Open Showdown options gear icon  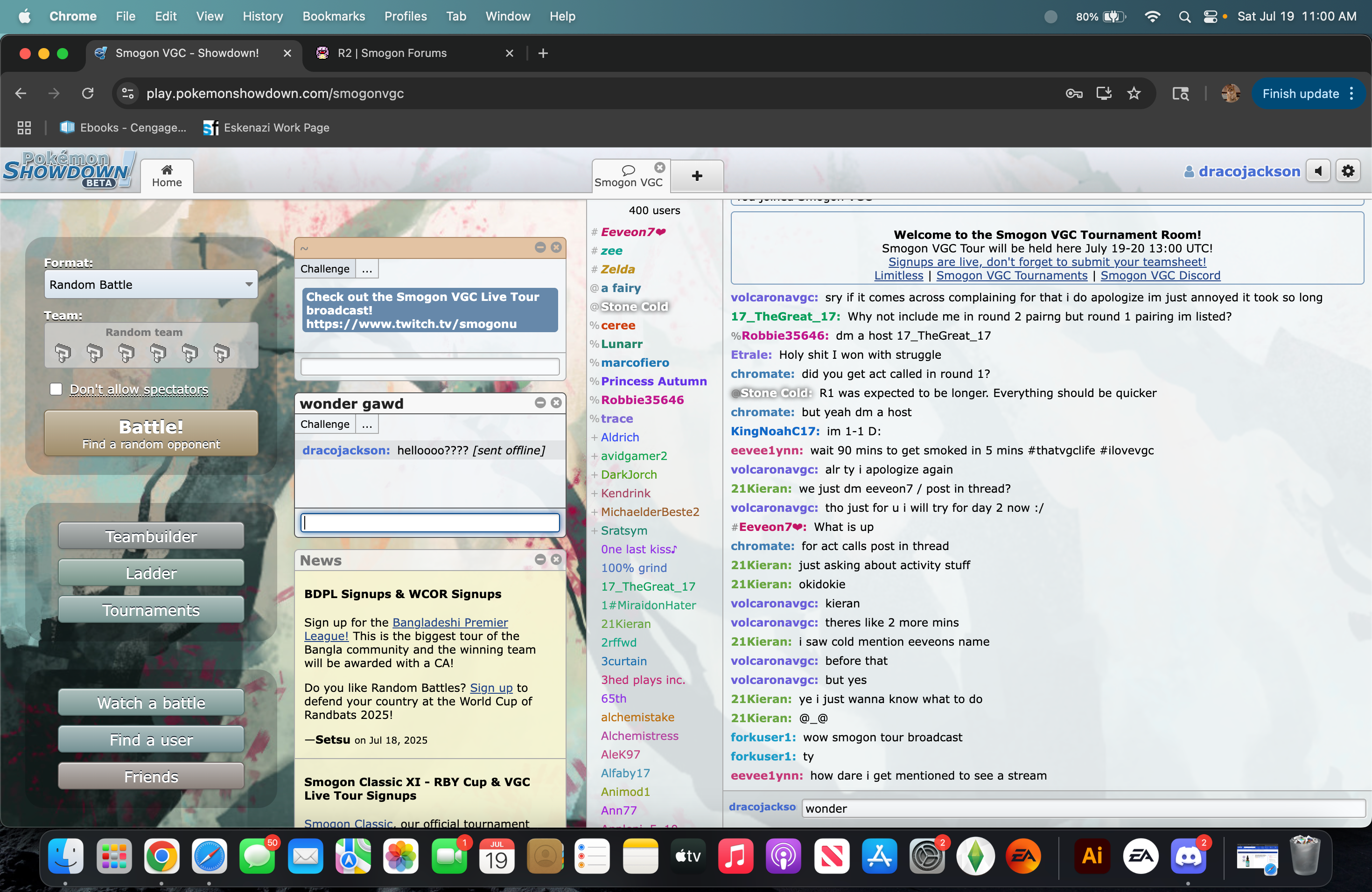(x=1348, y=171)
